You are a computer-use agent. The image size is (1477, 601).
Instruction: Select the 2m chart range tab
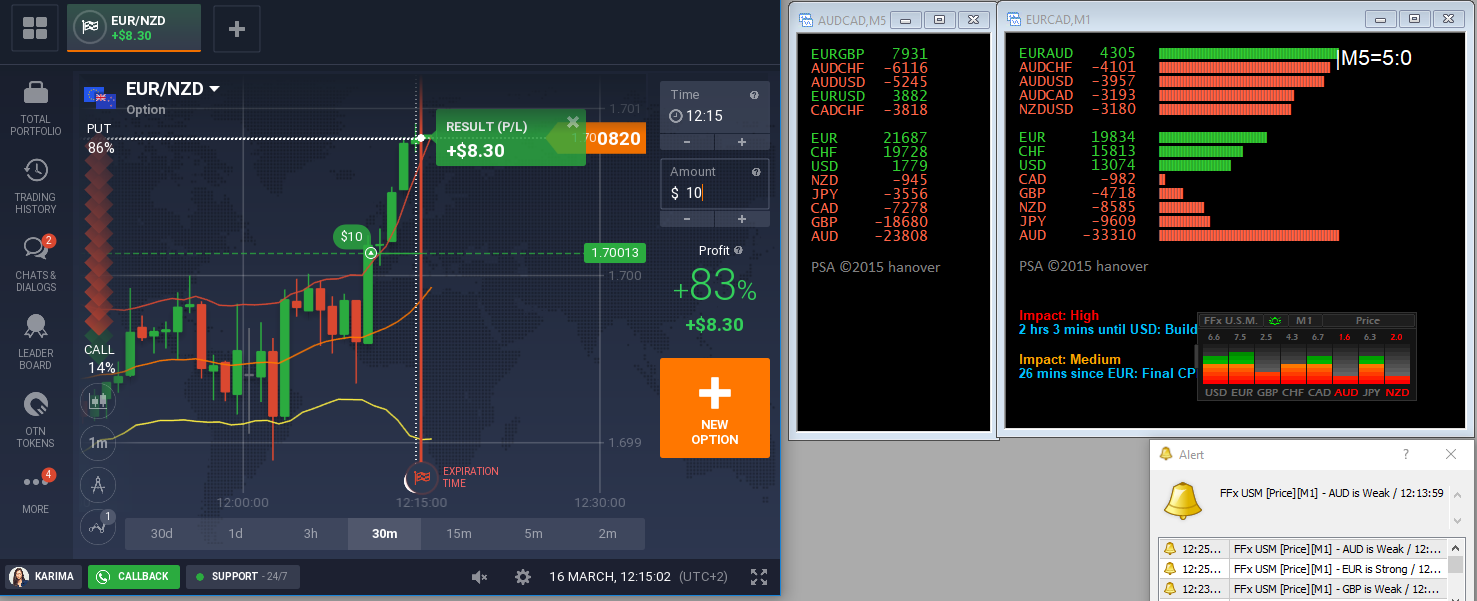[608, 534]
